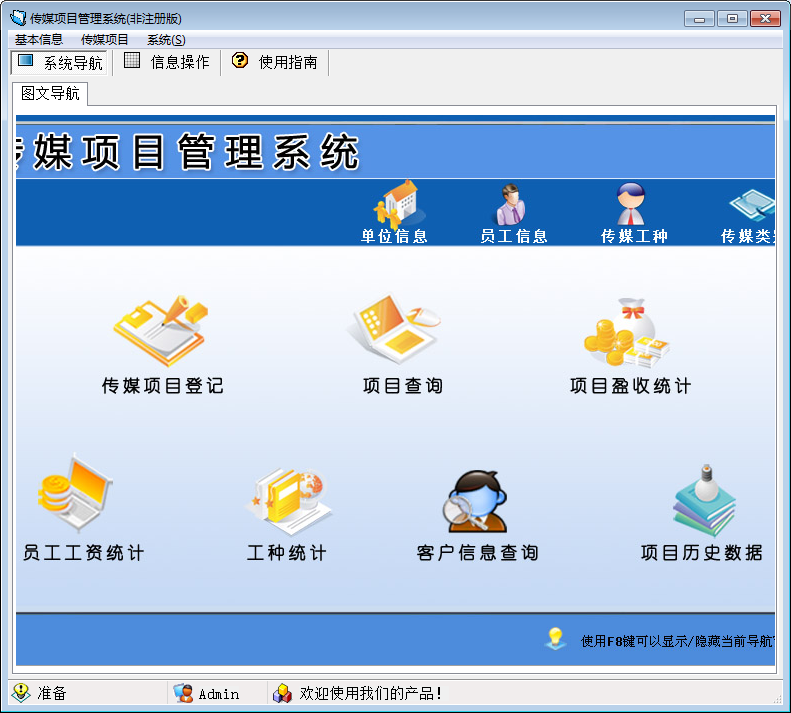Click the F8 navigation hint text
The width and height of the screenshot is (791, 713).
(677, 641)
